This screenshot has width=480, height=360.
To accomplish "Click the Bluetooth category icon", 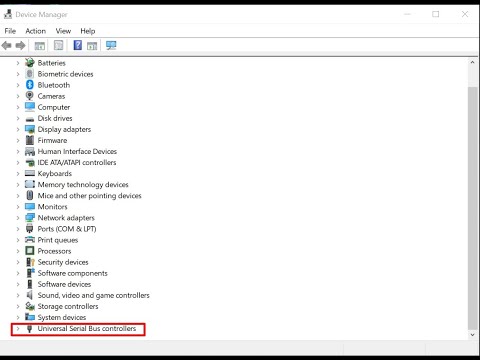I will [30, 85].
